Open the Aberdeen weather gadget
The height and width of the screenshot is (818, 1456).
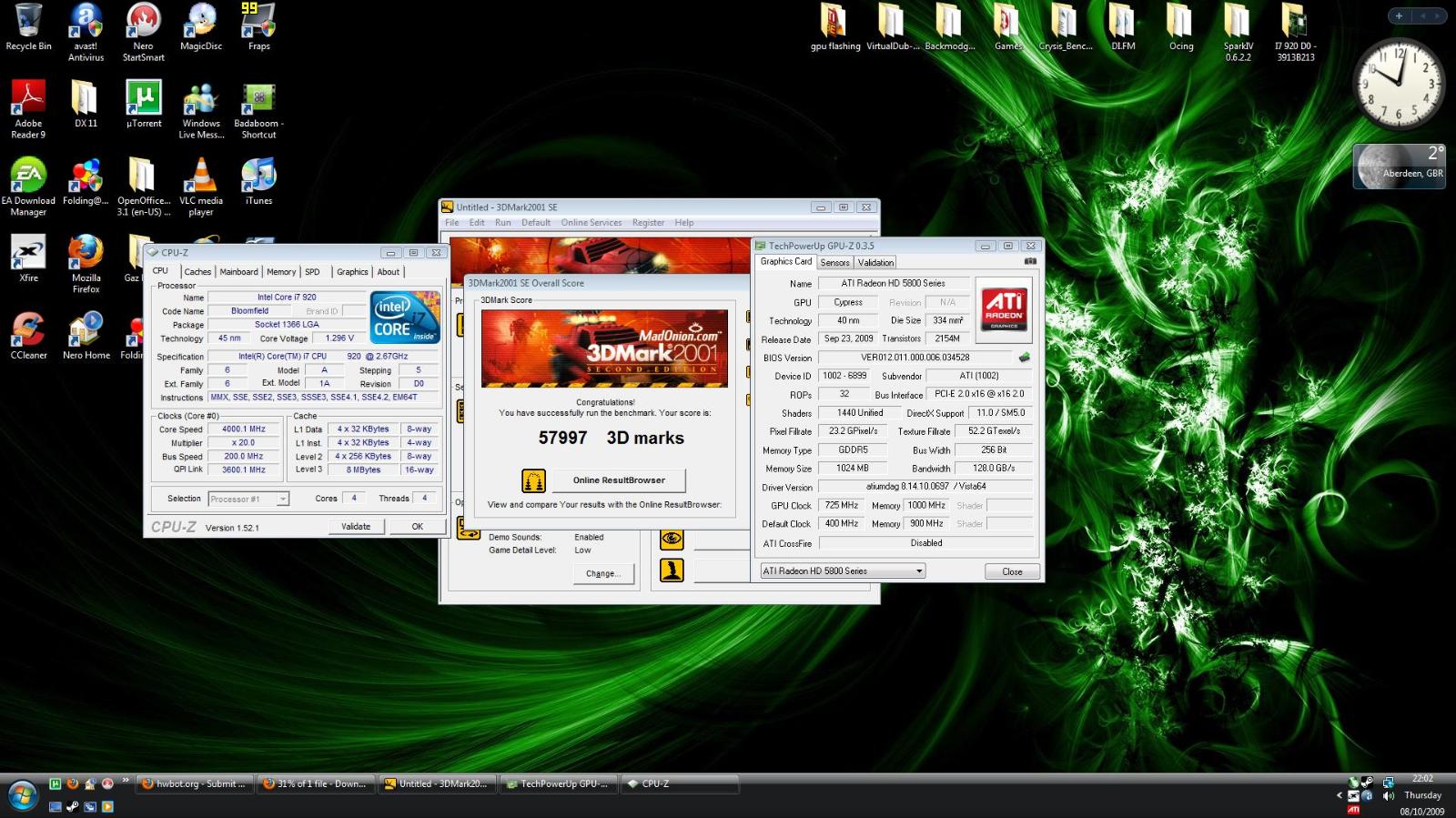(x=1399, y=167)
